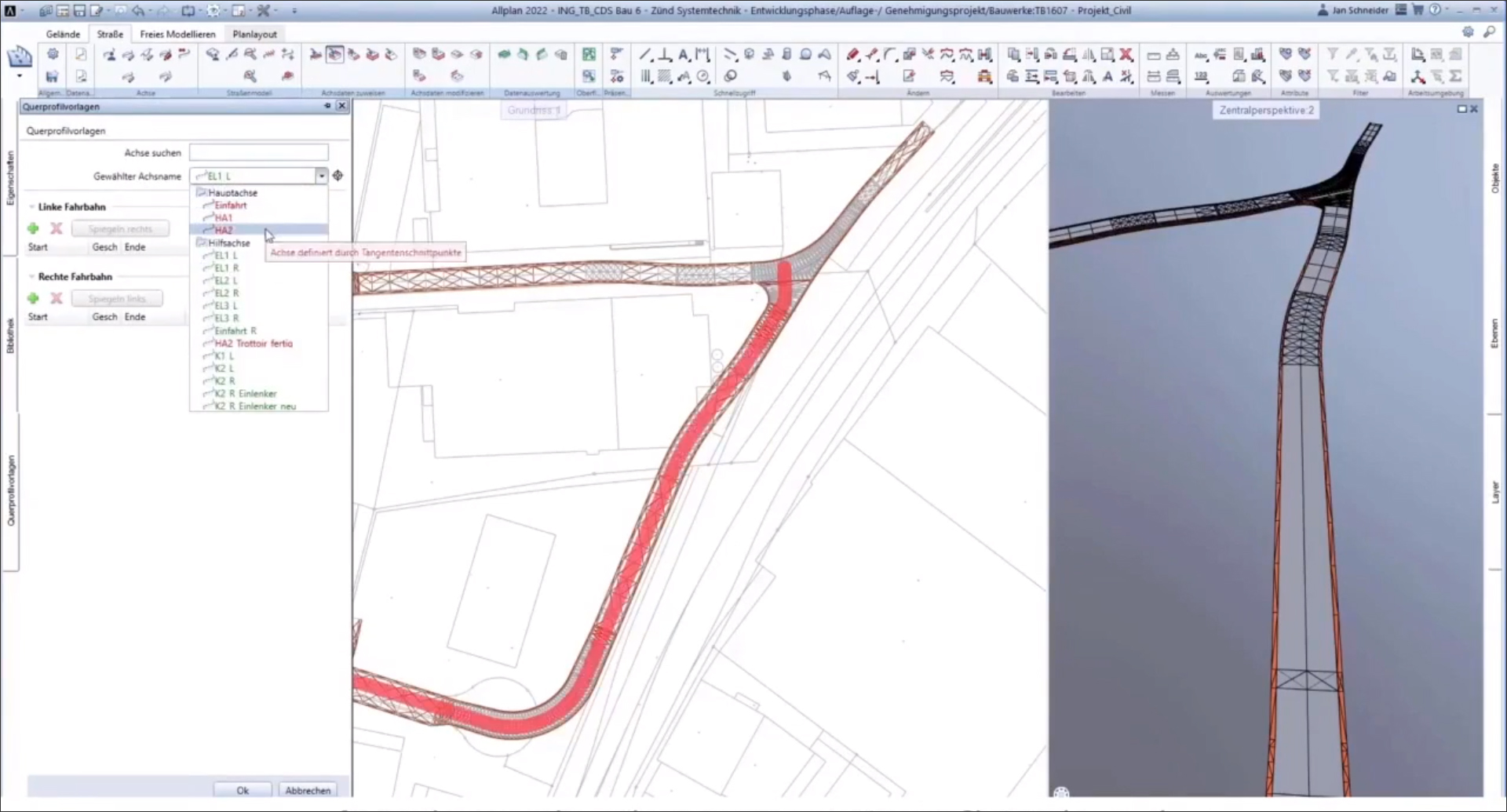Switch to the Straße ribbon tab

click(110, 34)
